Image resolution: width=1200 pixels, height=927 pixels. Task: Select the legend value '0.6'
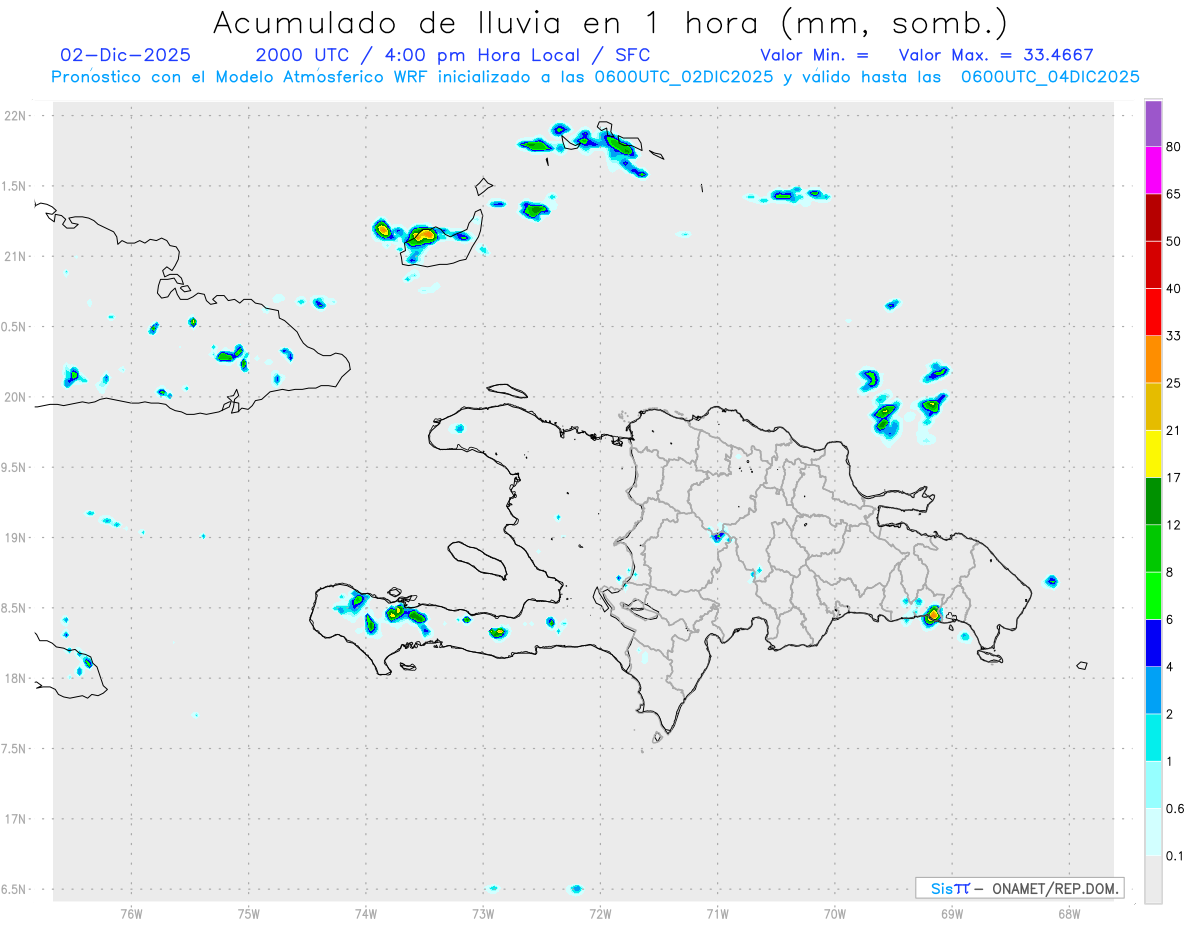[1176, 808]
